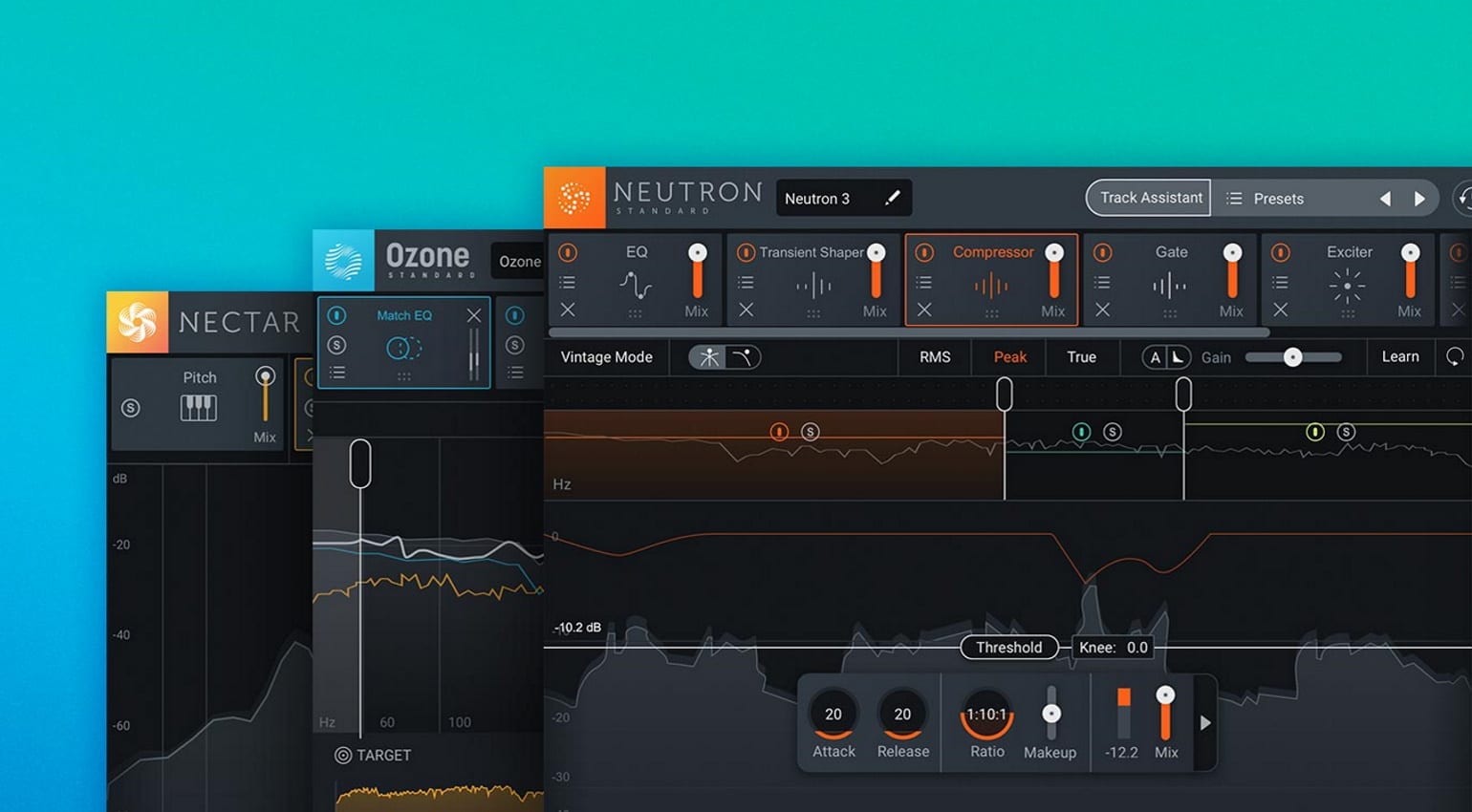Screen dimensions: 1472x812
Task: Click the Attack knob set to 20
Action: (833, 715)
